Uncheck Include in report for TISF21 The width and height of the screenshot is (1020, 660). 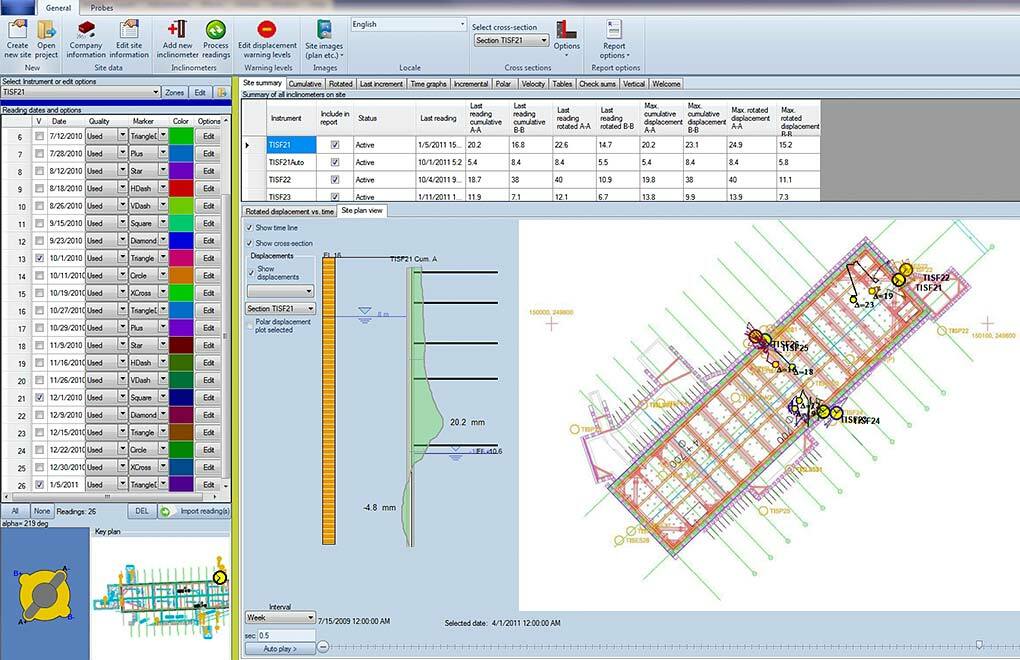335,145
